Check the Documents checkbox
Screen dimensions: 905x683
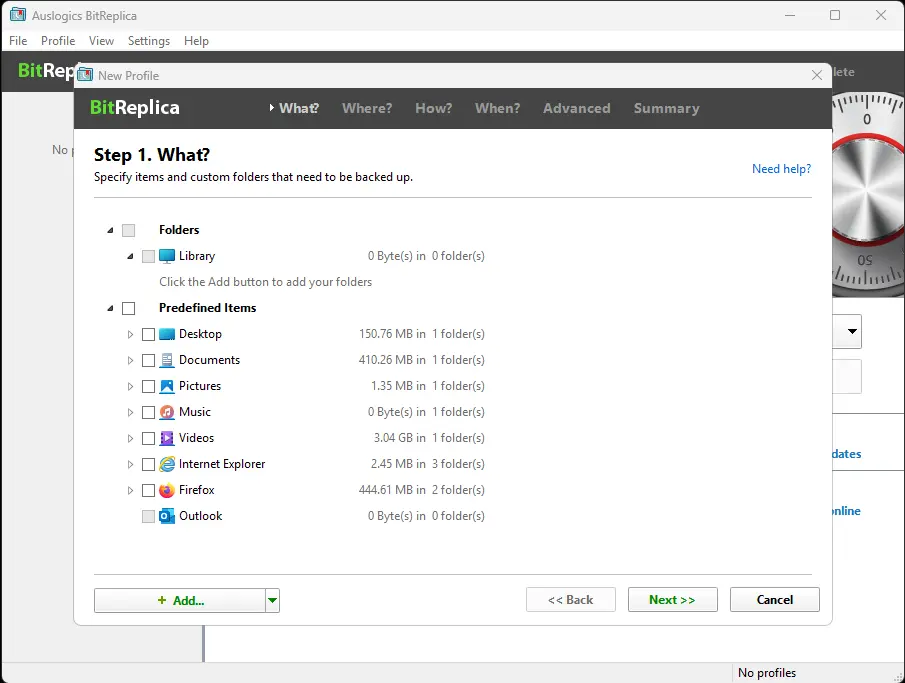click(148, 360)
